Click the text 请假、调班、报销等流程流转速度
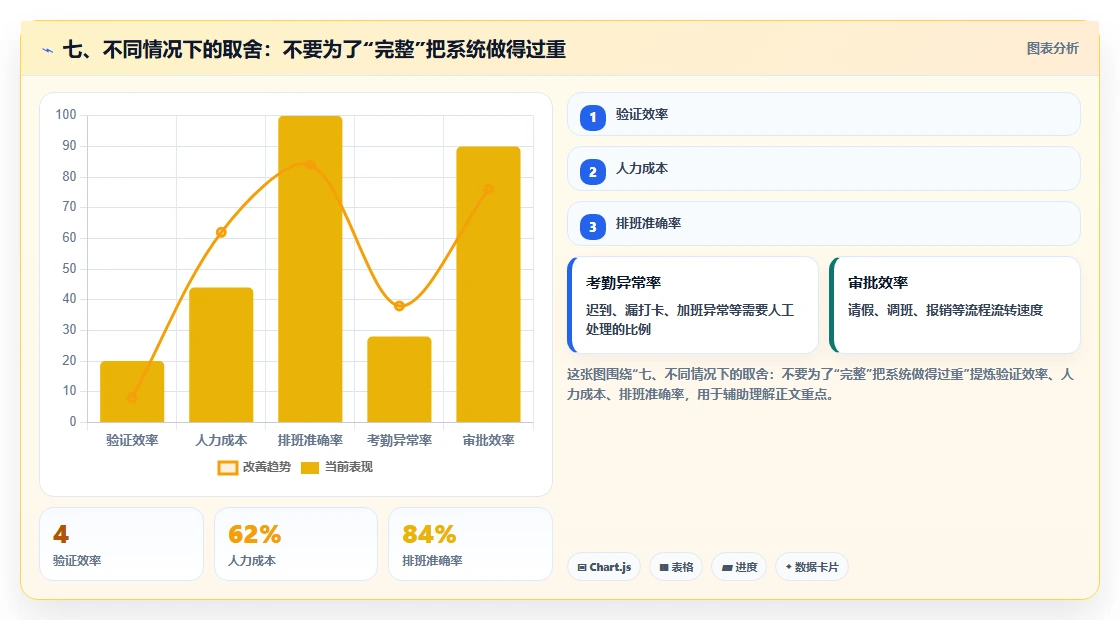 pyautogui.click(x=945, y=310)
